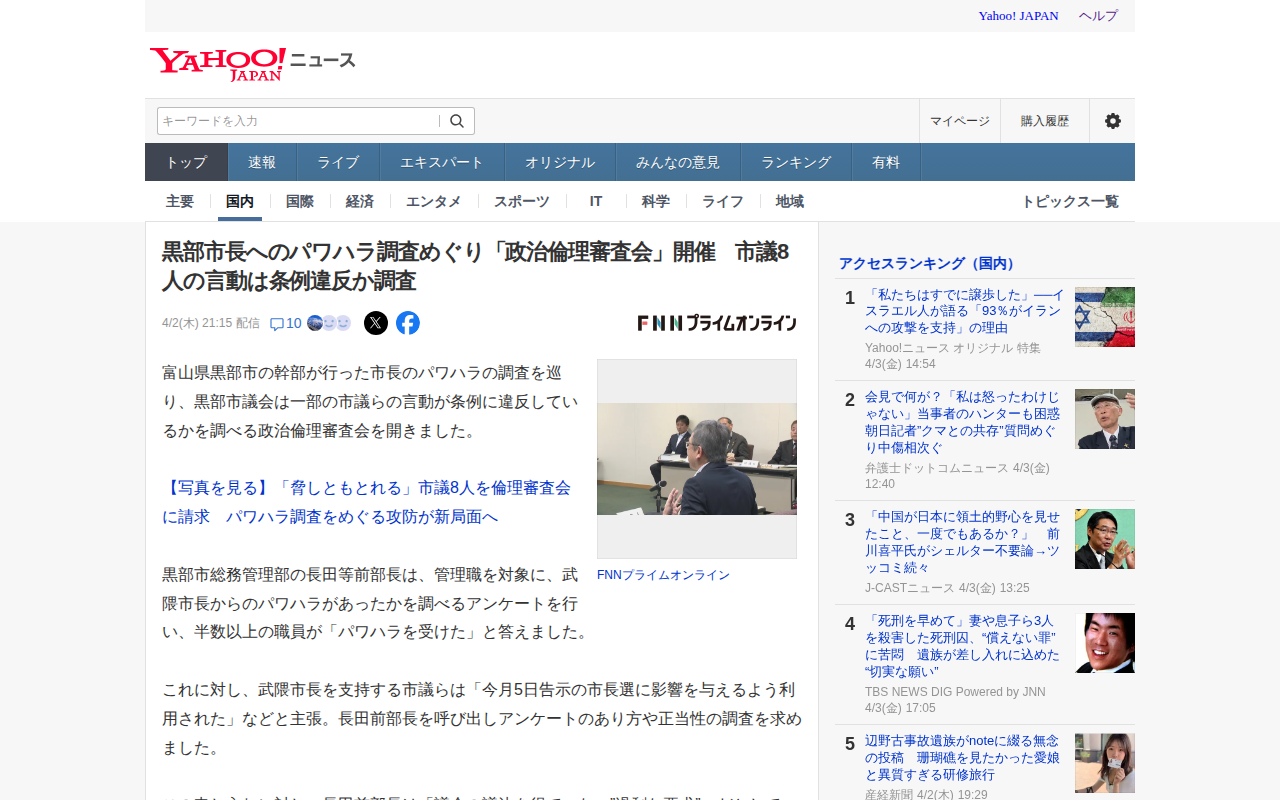The image size is (1280, 800).
Task: Switch to 主要 category
Action: pyautogui.click(x=180, y=201)
